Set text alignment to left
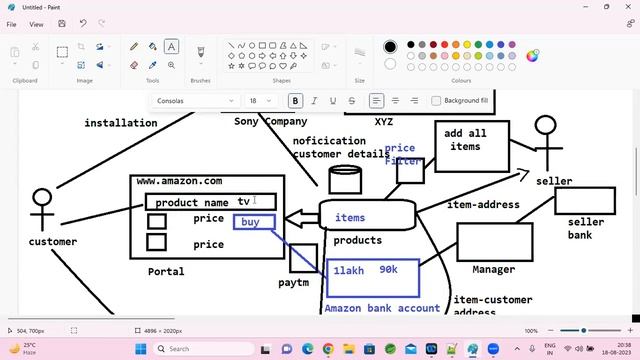Screen dimensions: 640x360 pos(376,100)
